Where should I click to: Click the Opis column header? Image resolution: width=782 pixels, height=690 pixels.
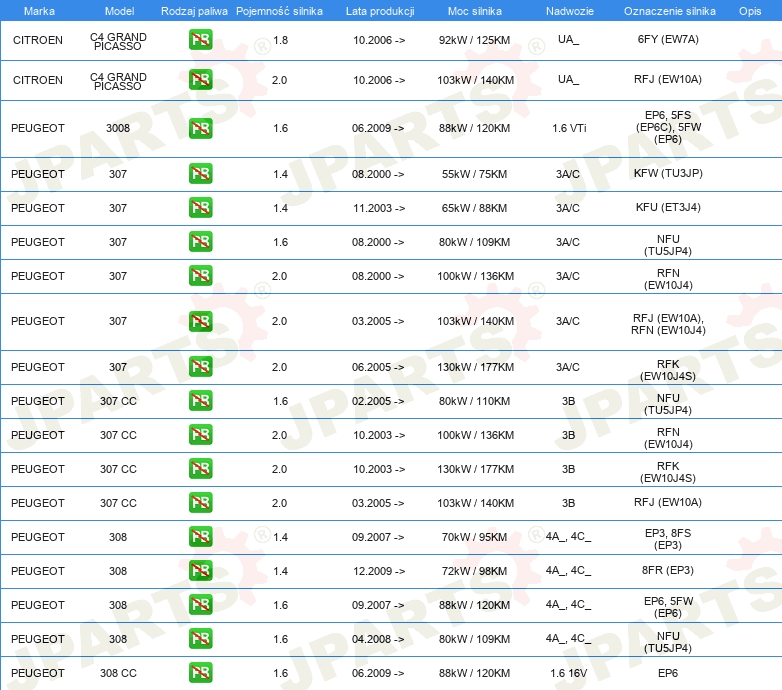pos(750,11)
